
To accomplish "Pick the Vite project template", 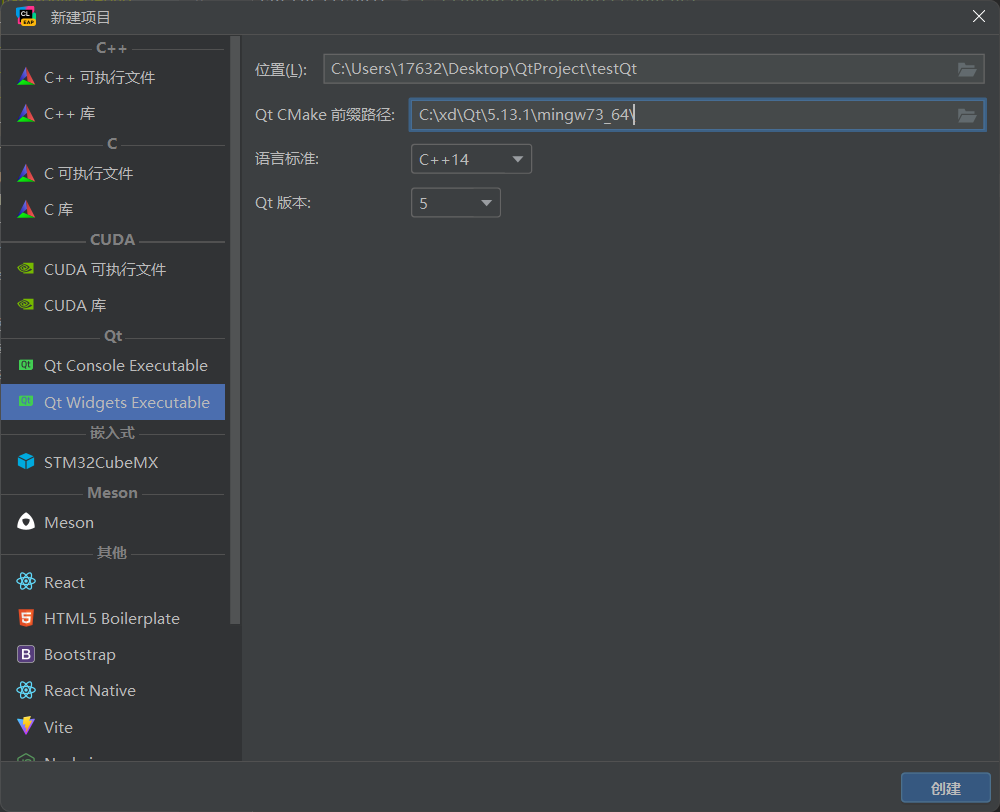I will point(113,727).
